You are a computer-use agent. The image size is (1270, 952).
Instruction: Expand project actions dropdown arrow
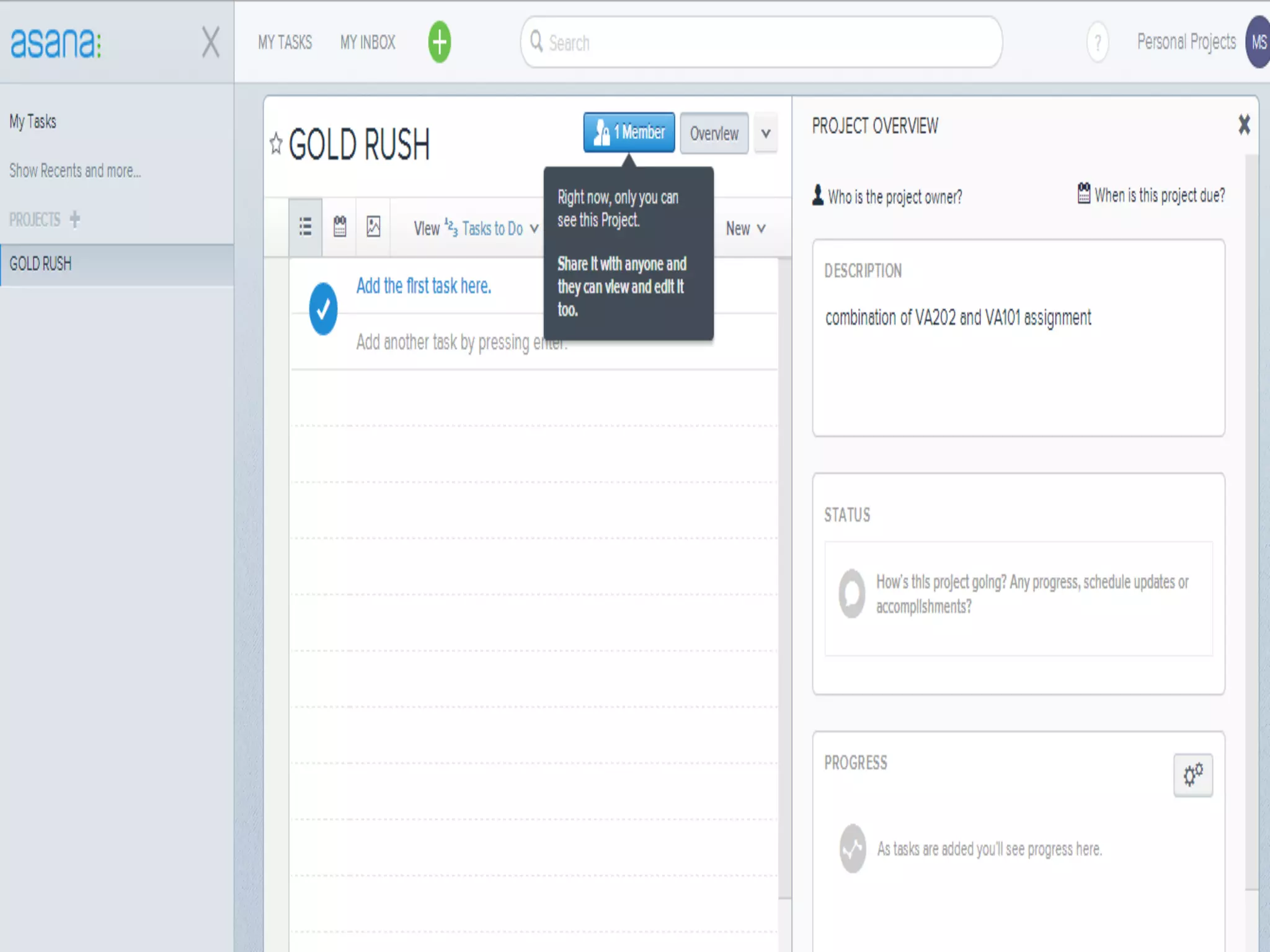click(x=766, y=133)
